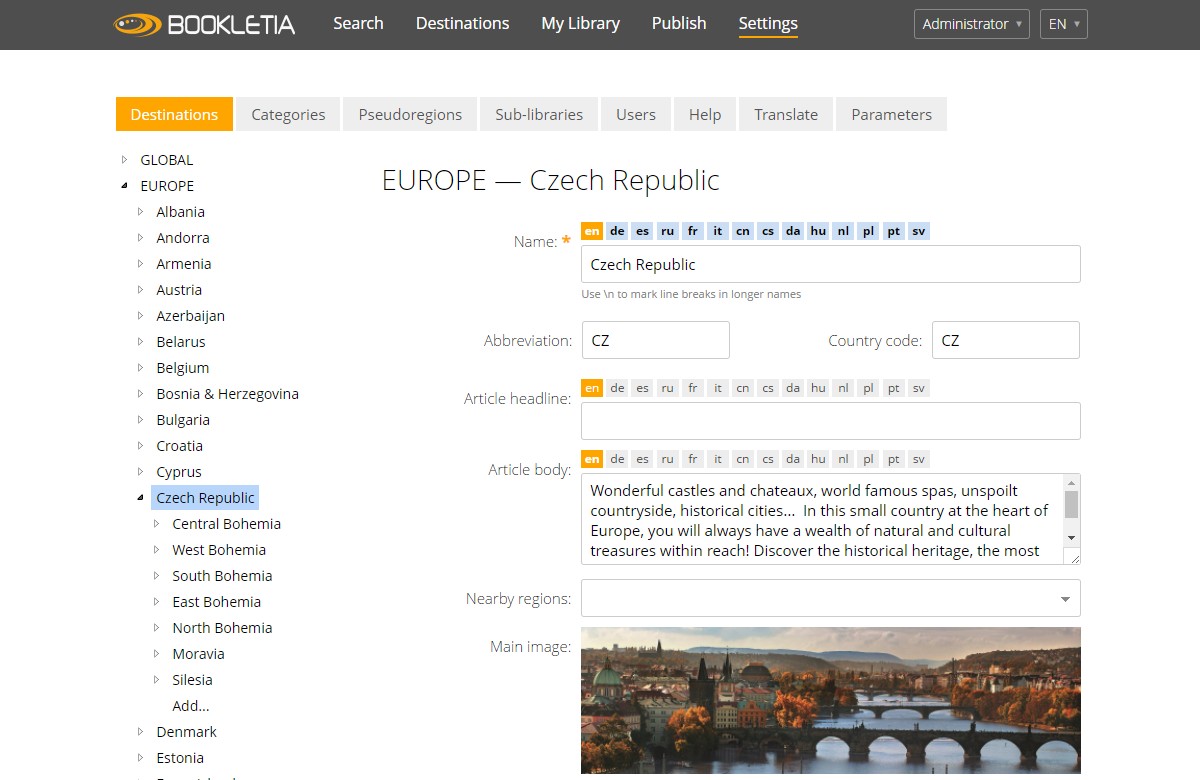Select 'pt' language for Article body
The height and width of the screenshot is (780, 1200).
click(x=894, y=459)
